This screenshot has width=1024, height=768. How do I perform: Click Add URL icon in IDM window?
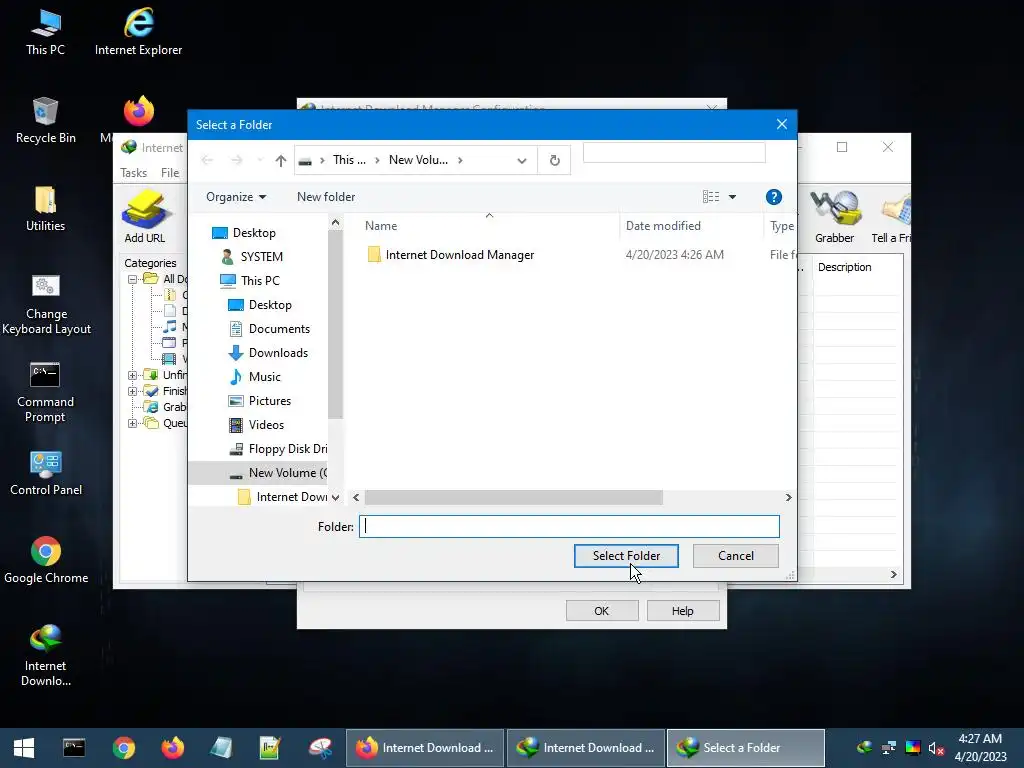click(145, 218)
